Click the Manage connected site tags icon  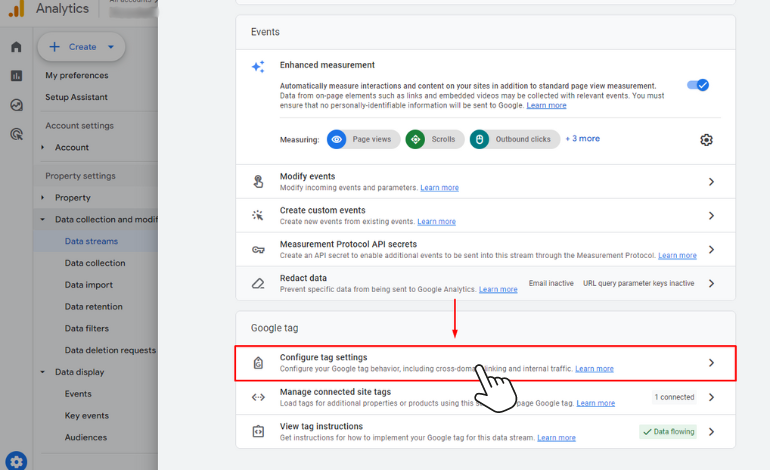258,397
